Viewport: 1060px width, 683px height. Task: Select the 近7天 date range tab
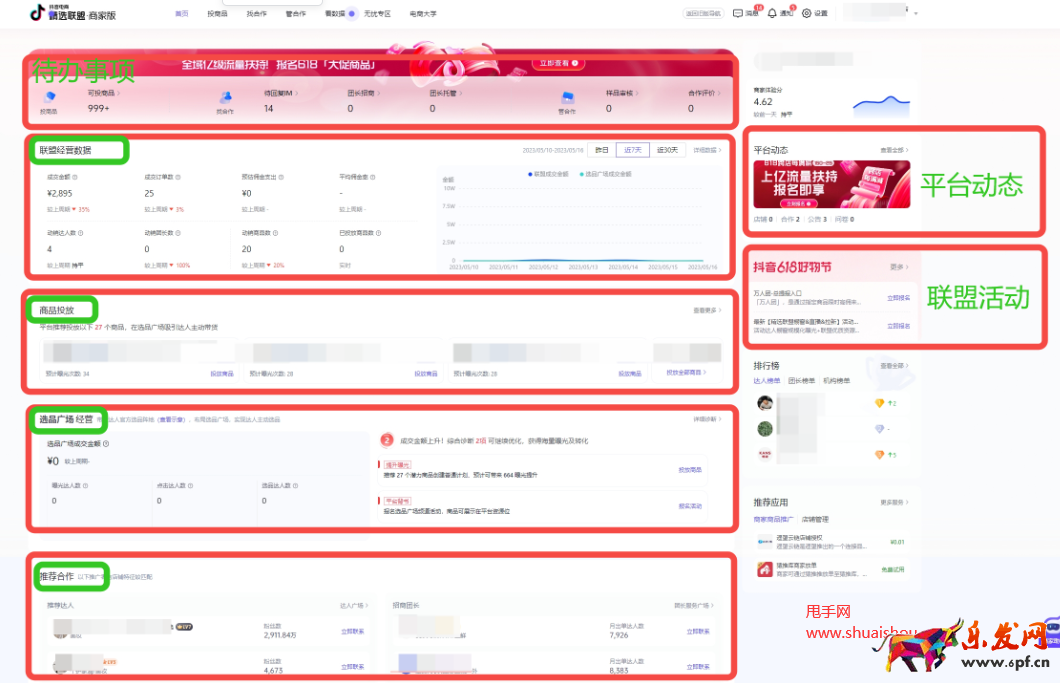pyautogui.click(x=633, y=150)
